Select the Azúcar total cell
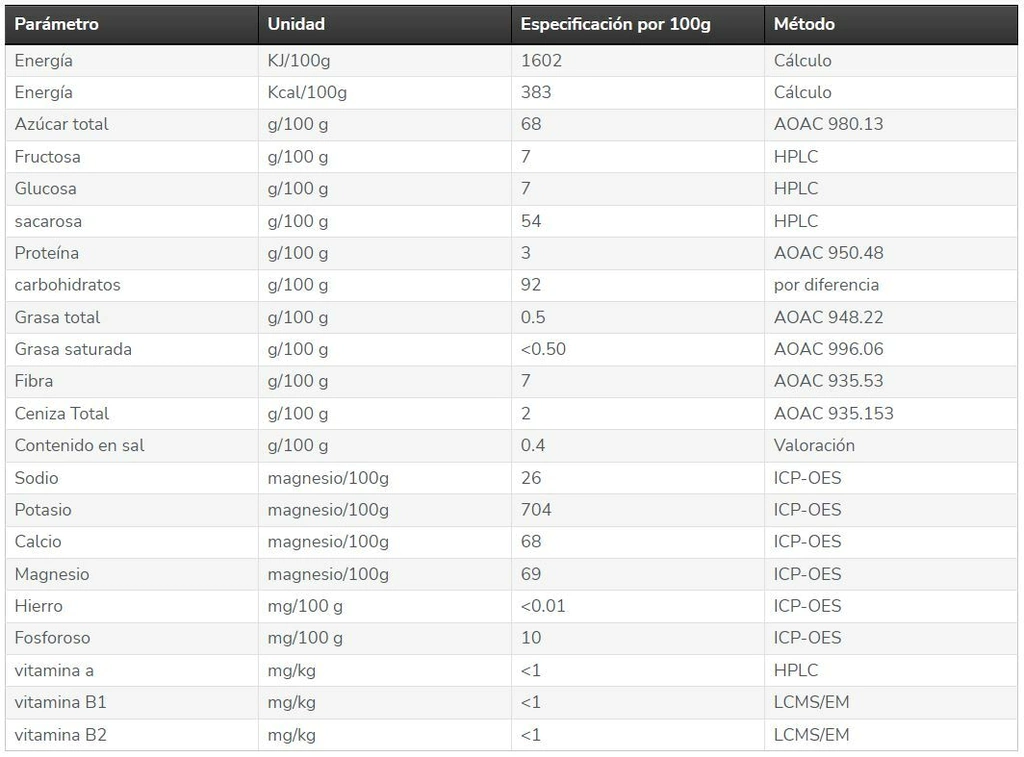Image resolution: width=1024 pixels, height=757 pixels. click(x=62, y=124)
